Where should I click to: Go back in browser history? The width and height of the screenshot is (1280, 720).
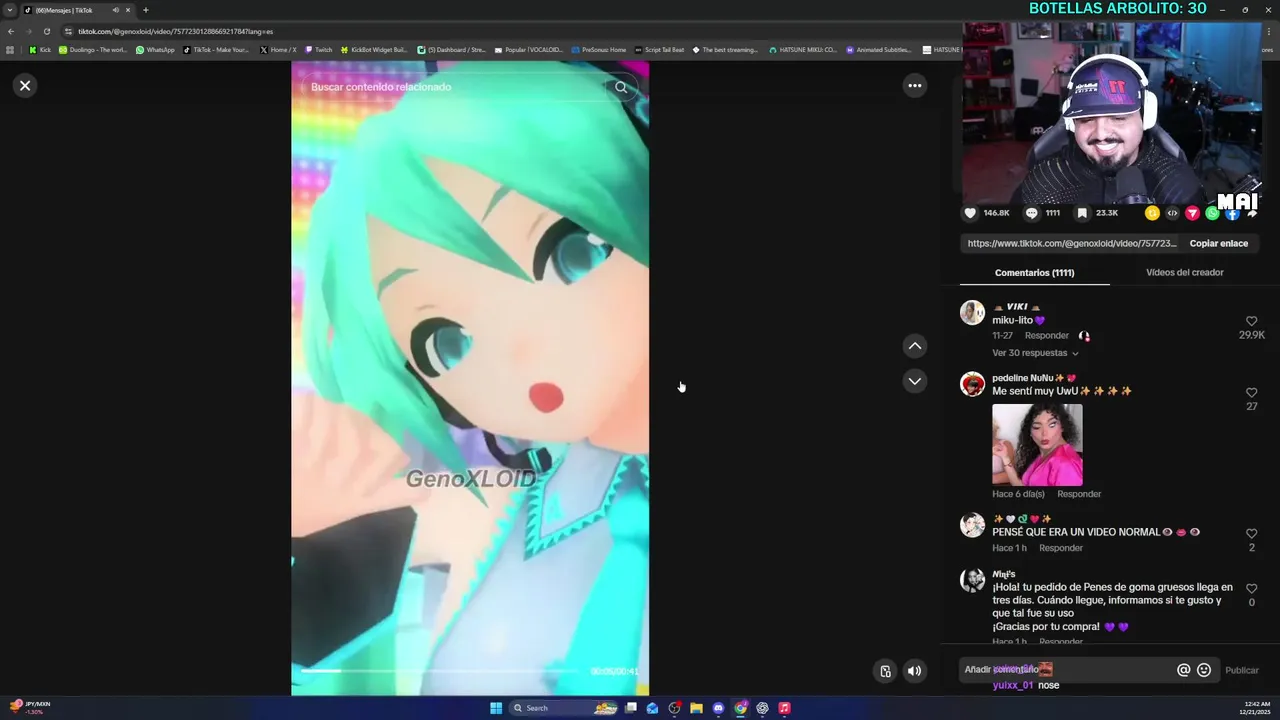coord(11,31)
